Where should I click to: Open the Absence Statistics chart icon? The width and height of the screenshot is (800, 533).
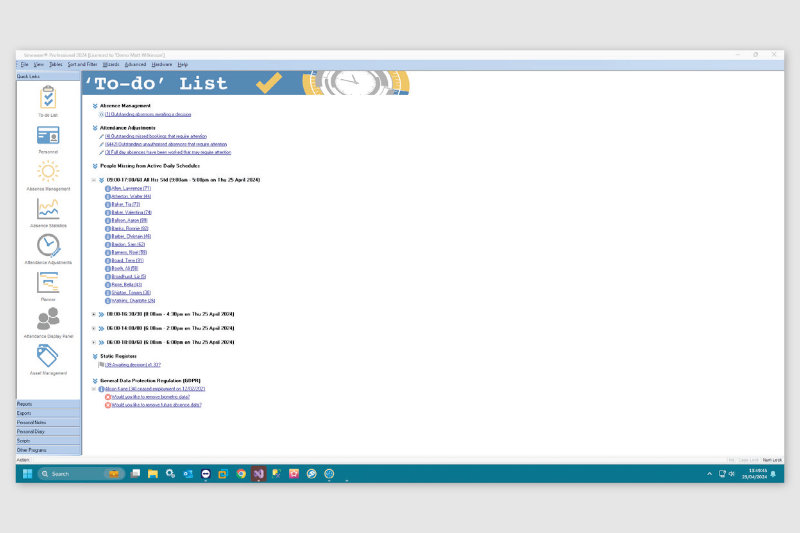(x=48, y=209)
